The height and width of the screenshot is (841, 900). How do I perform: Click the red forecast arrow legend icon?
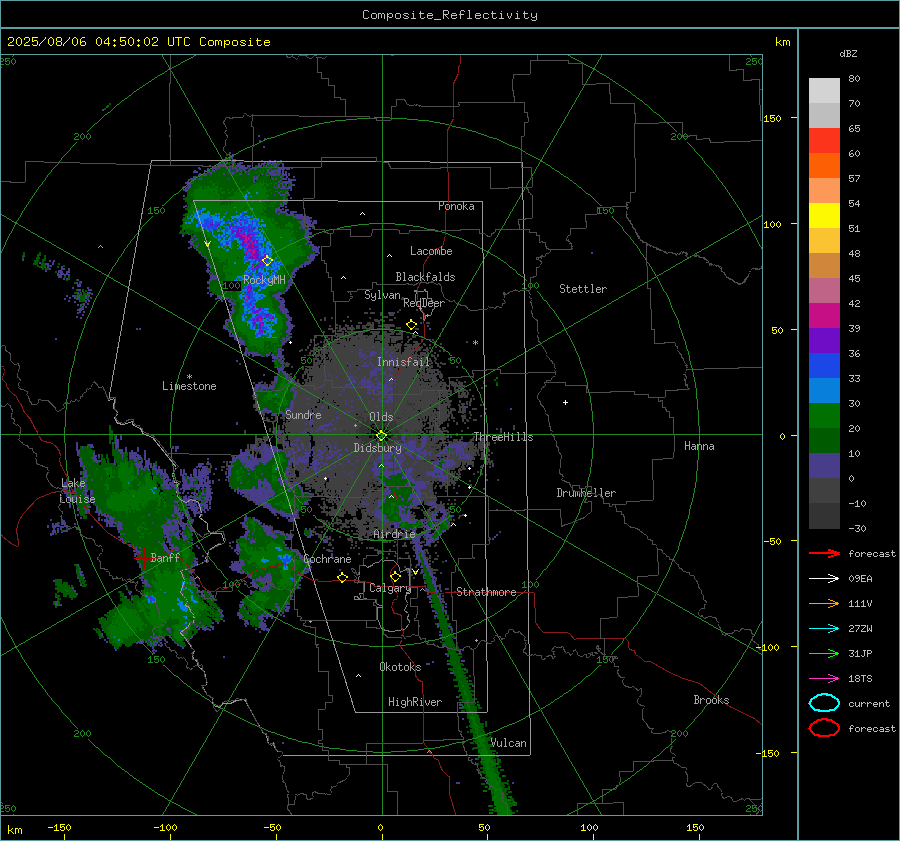pos(824,553)
